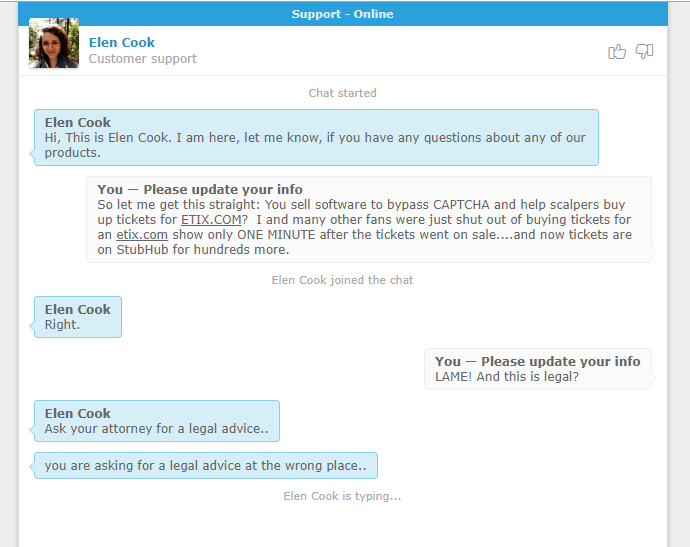
Task: Click 'Elen Cook is typing...' indicator
Action: (342, 496)
